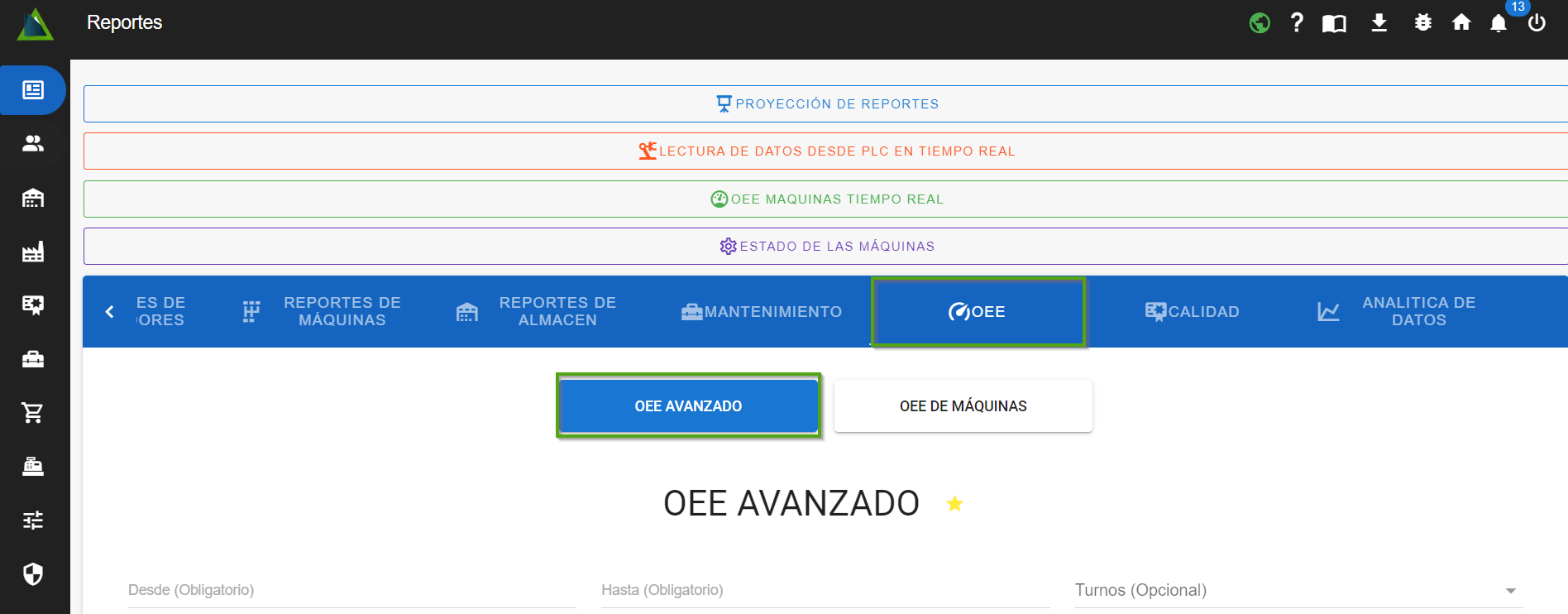Open notifications bell with 13 badge
This screenshot has height=614, width=1568.
coord(1499,23)
